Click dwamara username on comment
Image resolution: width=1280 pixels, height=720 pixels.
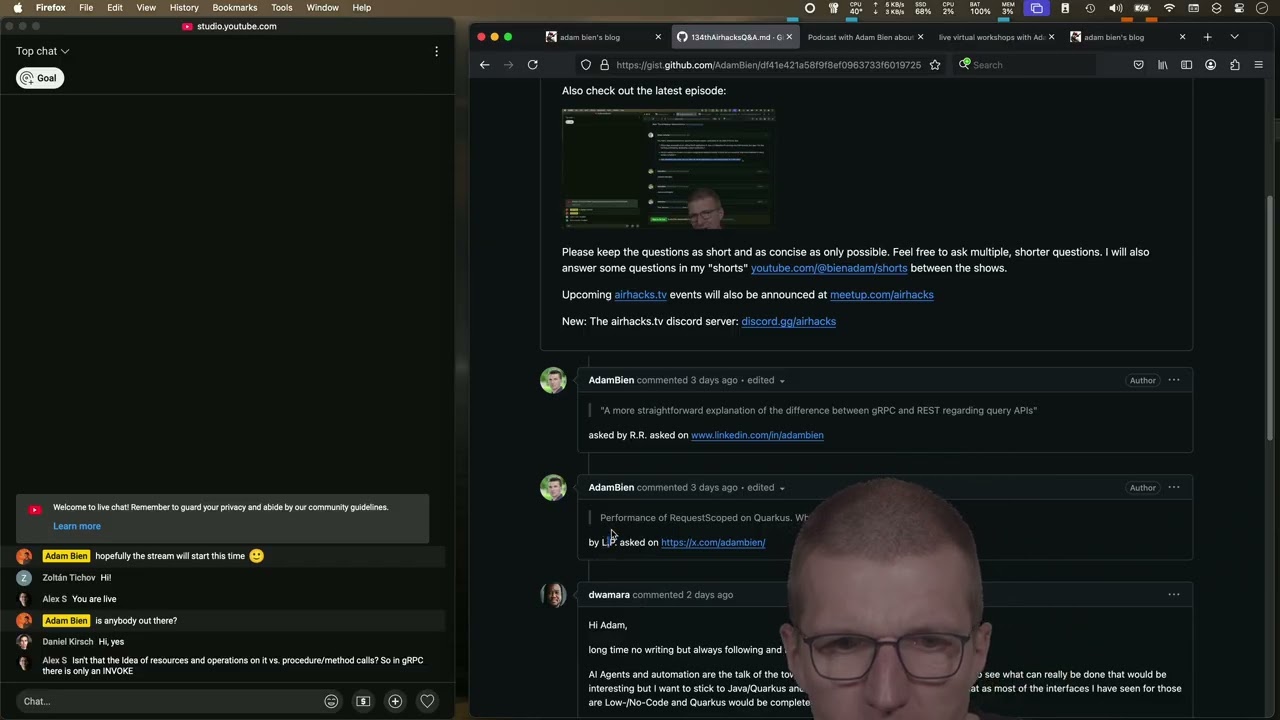(609, 594)
